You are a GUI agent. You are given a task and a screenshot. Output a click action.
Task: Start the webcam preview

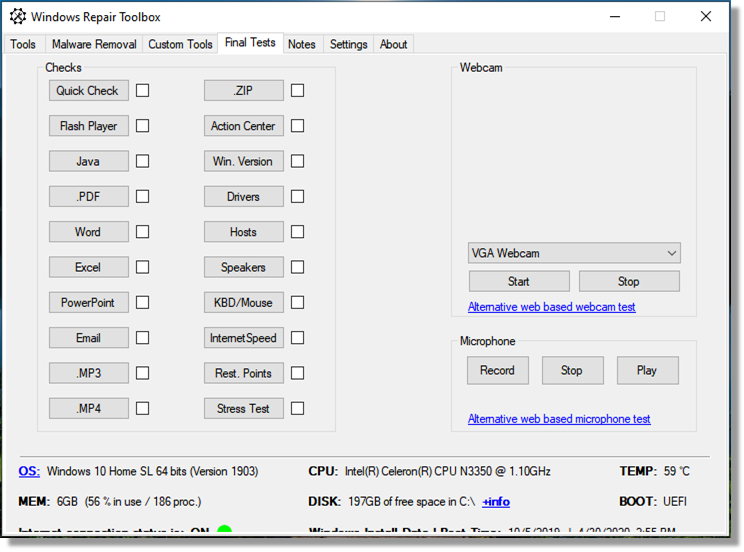coord(519,281)
